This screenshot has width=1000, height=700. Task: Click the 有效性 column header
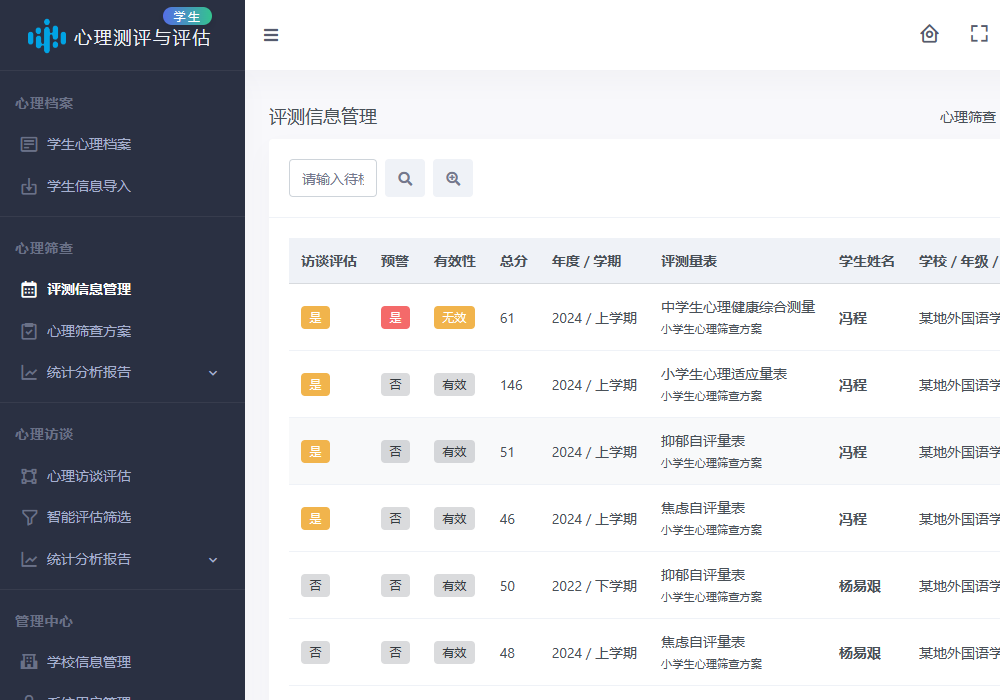point(455,261)
